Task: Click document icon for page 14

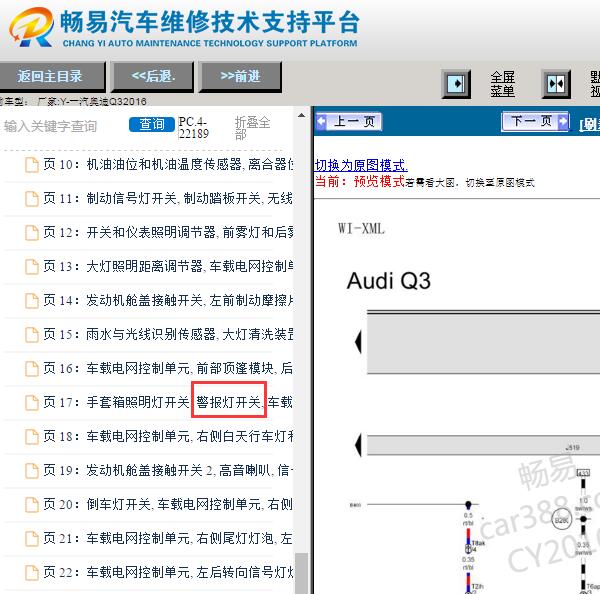Action: point(32,301)
